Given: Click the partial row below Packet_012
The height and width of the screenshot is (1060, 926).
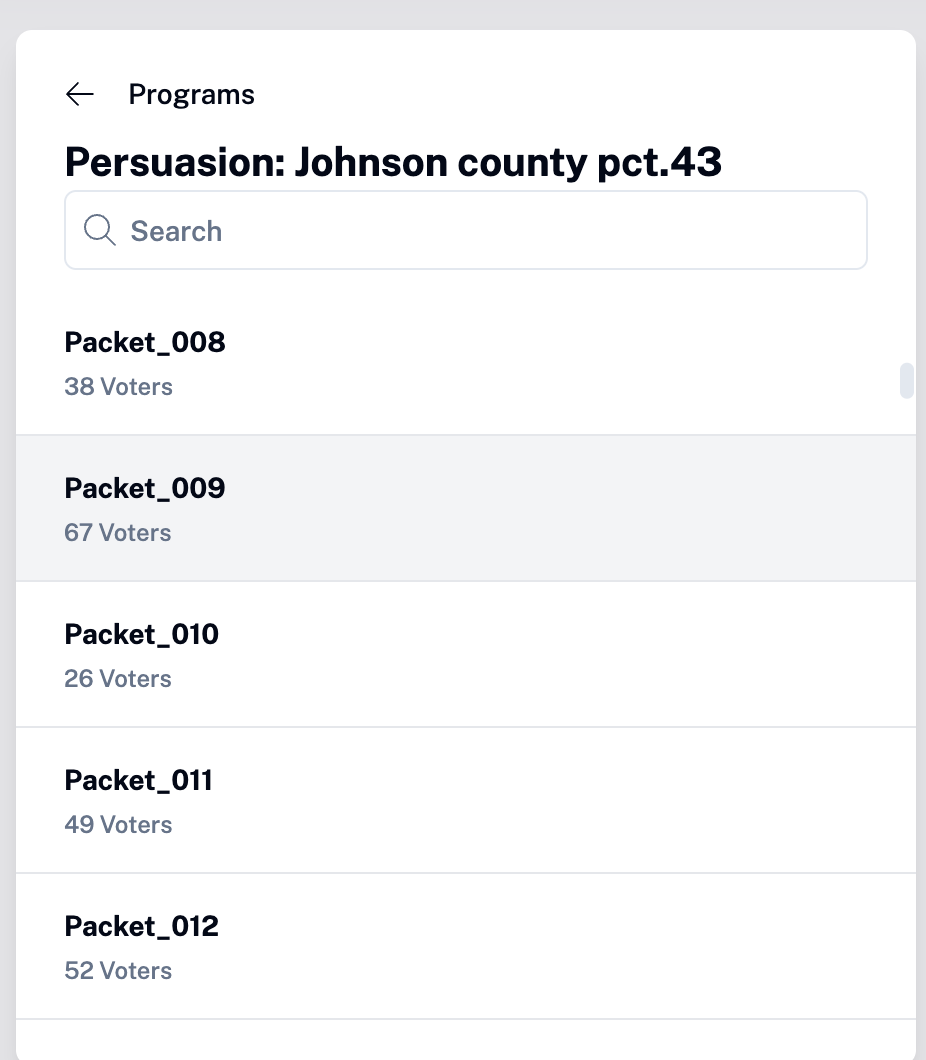Looking at the screenshot, I should pyautogui.click(x=466, y=1040).
